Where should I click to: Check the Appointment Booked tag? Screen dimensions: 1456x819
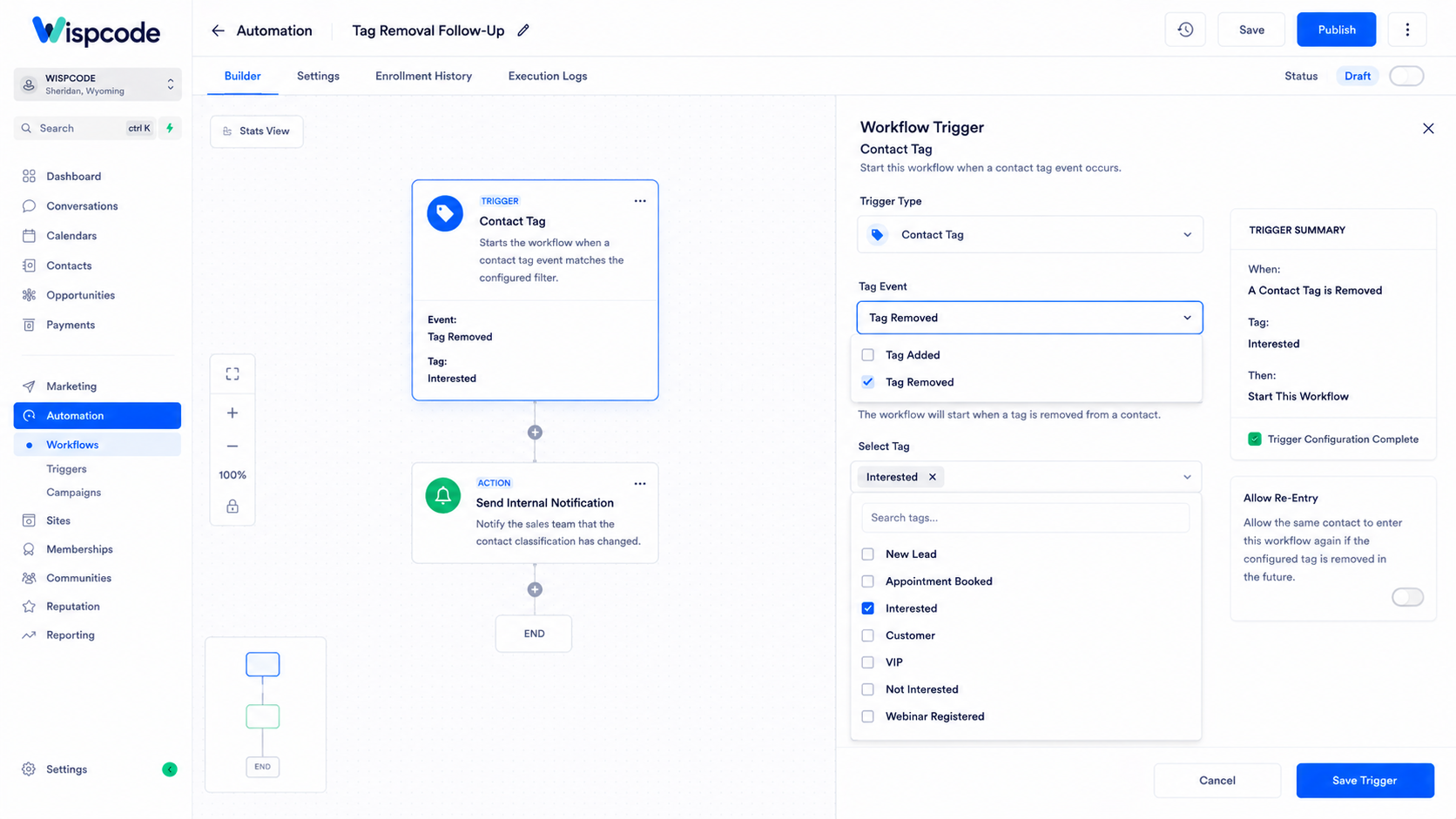[x=868, y=581]
